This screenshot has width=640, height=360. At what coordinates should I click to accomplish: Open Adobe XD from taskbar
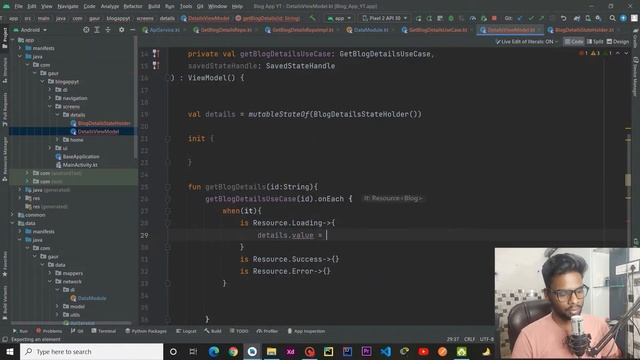[x=290, y=351]
